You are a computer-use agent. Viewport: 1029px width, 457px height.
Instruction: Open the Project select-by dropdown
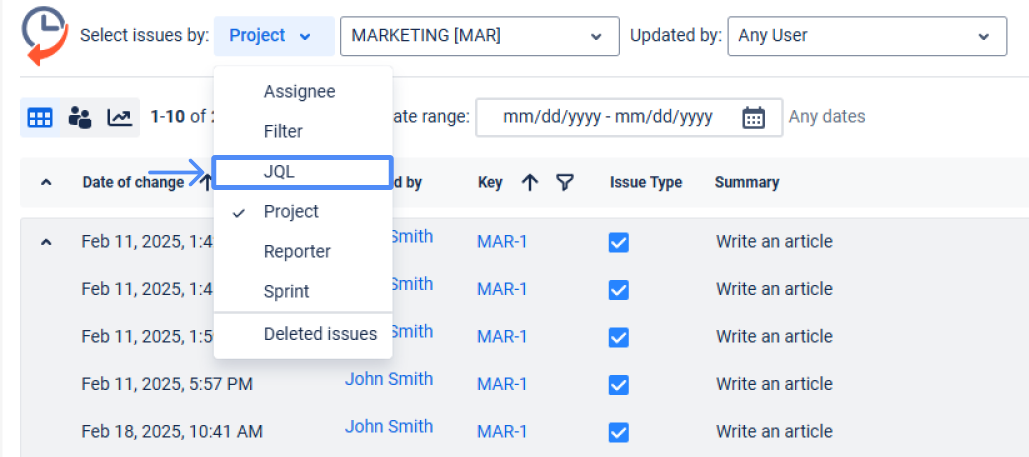[272, 36]
